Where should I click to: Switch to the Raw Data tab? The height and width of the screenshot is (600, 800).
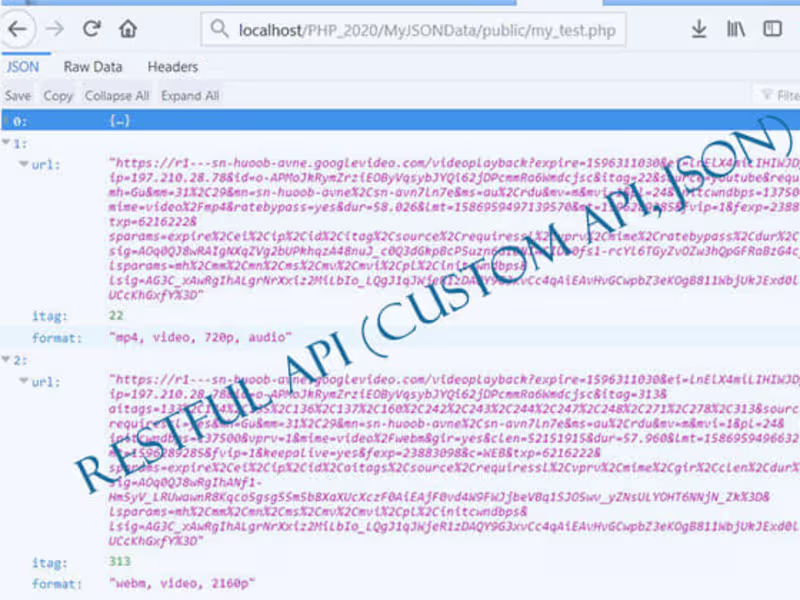(x=93, y=67)
